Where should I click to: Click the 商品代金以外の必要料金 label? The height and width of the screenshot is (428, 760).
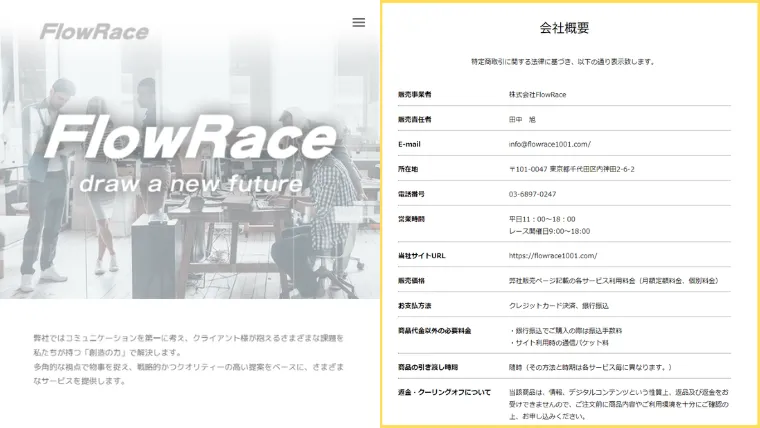tap(434, 331)
